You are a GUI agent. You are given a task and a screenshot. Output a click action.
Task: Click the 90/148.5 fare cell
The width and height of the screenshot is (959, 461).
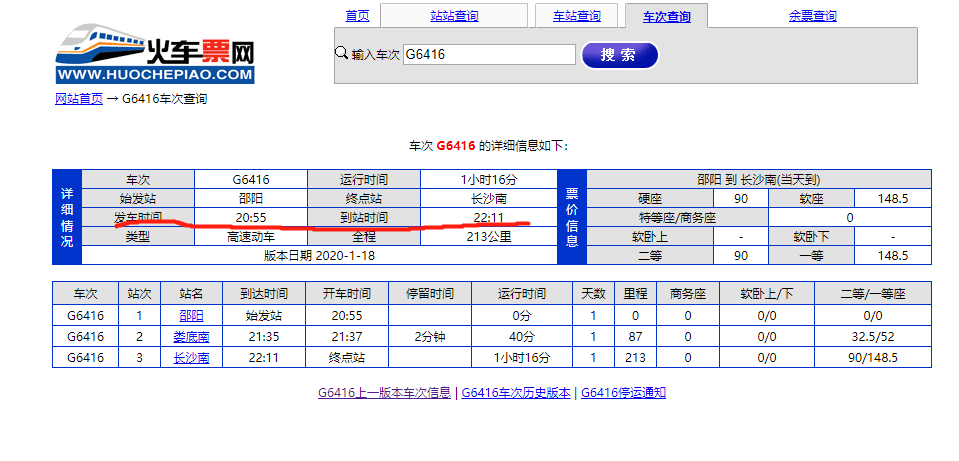click(873, 358)
